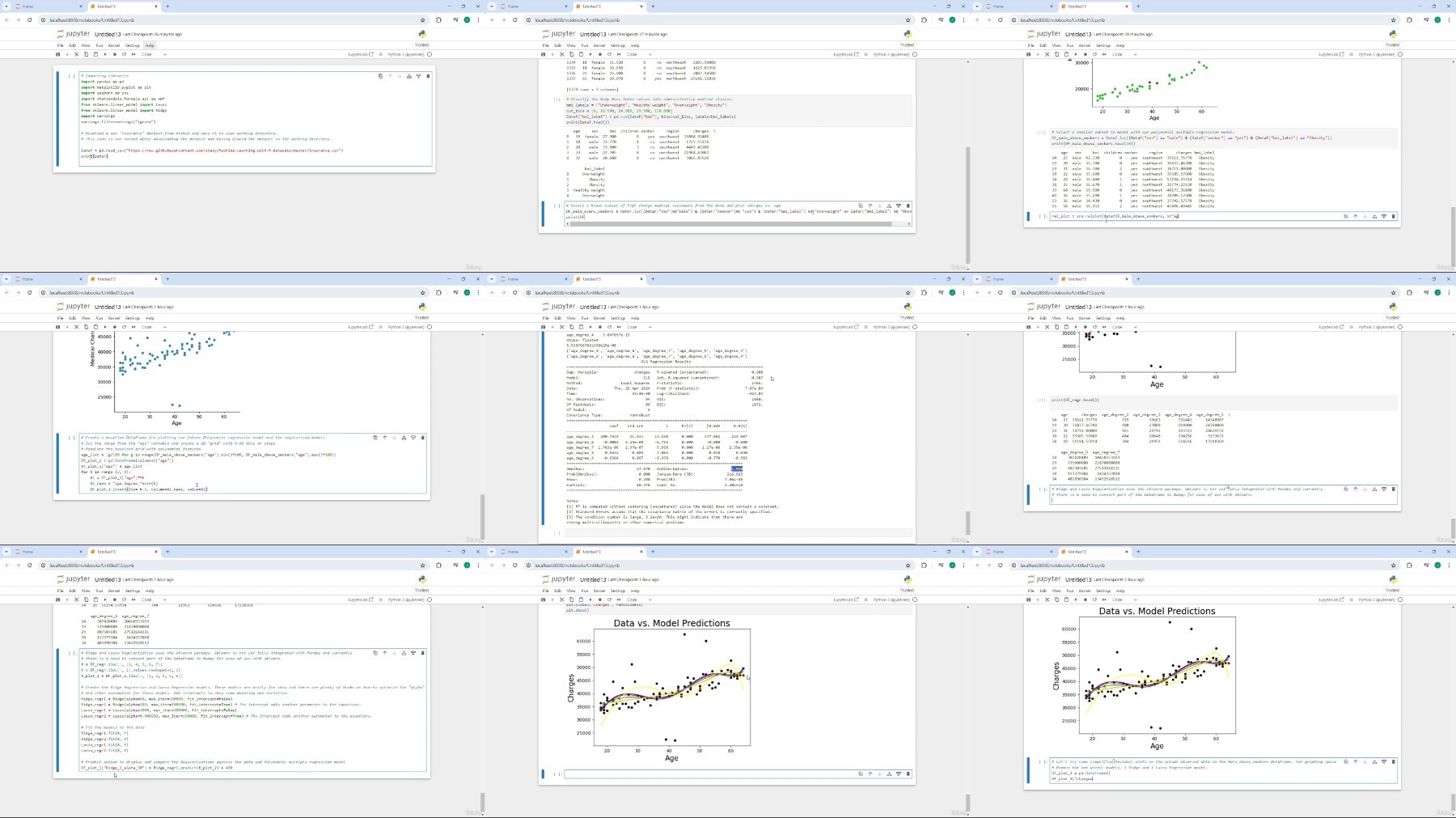Run the selected cell in the bmi_labels window
The height and width of the screenshot is (818, 1456).
(590, 54)
